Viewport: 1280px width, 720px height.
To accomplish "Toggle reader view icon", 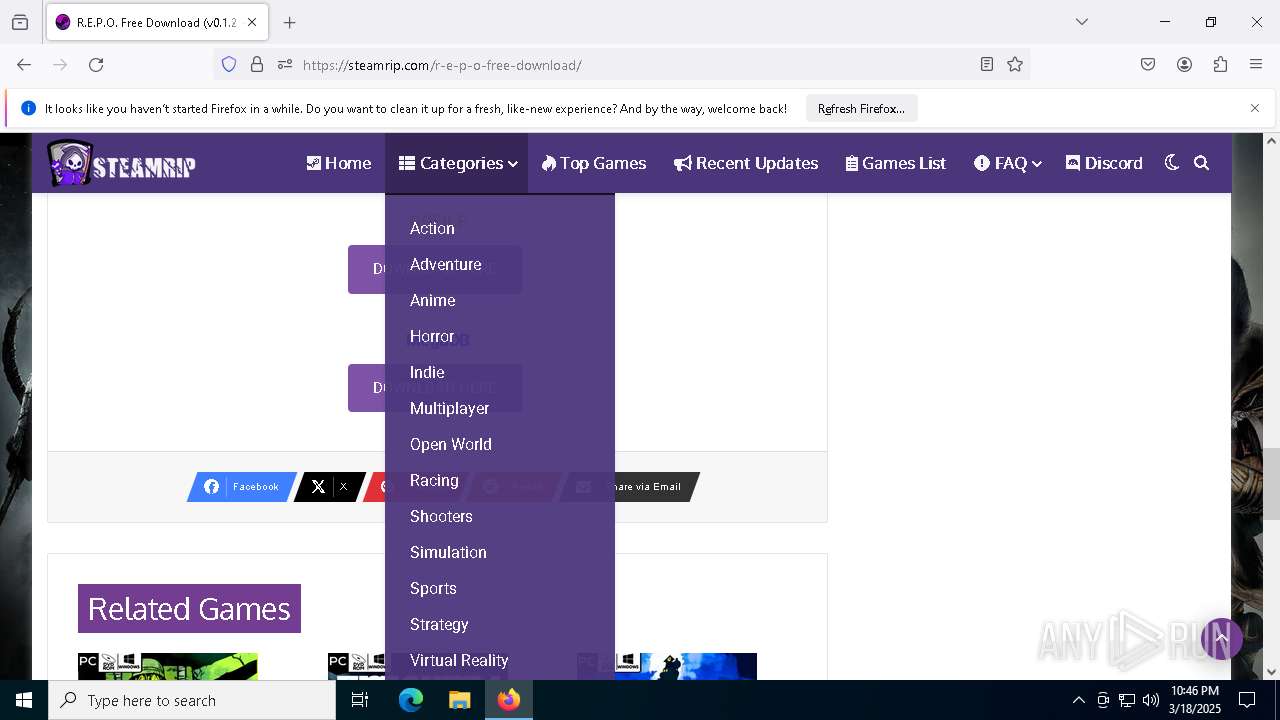I will [x=987, y=64].
